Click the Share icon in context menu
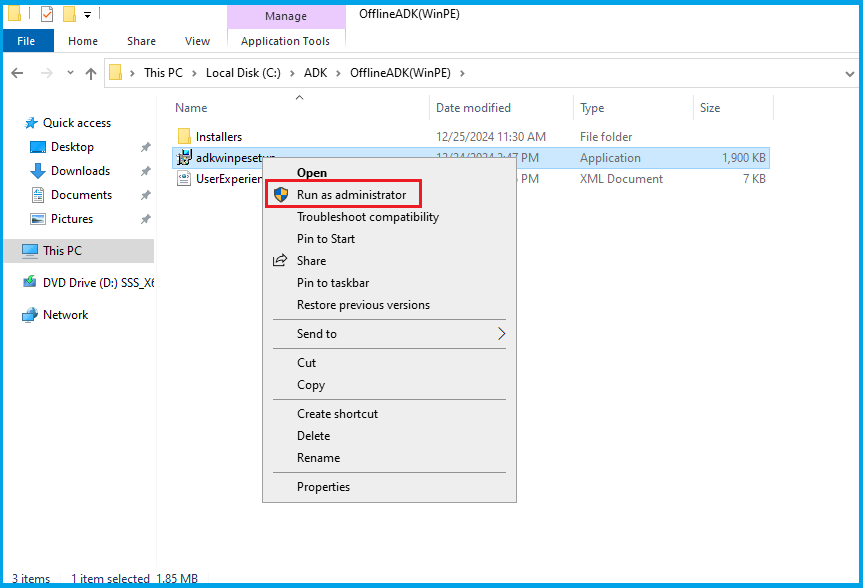Image resolution: width=863 pixels, height=588 pixels. click(280, 261)
